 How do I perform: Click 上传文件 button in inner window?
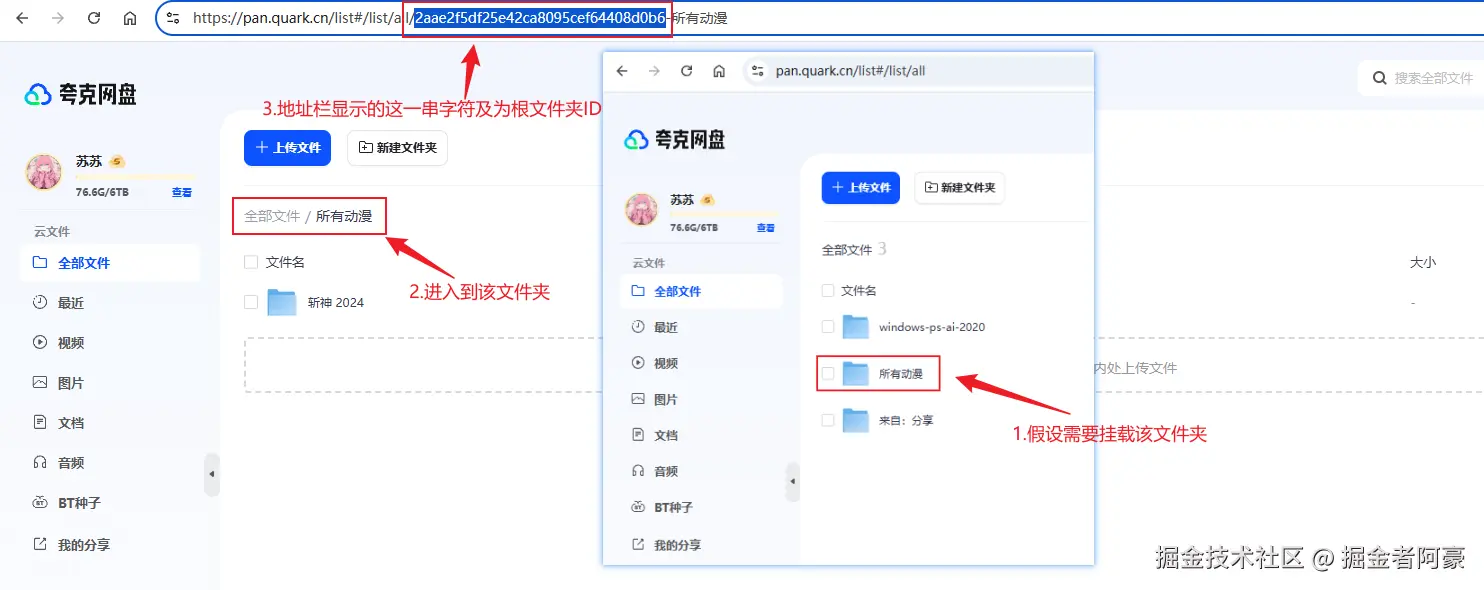click(x=861, y=187)
